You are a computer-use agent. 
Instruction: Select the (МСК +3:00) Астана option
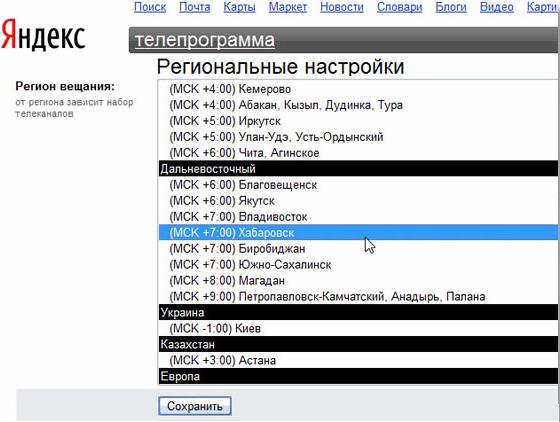click(358, 360)
